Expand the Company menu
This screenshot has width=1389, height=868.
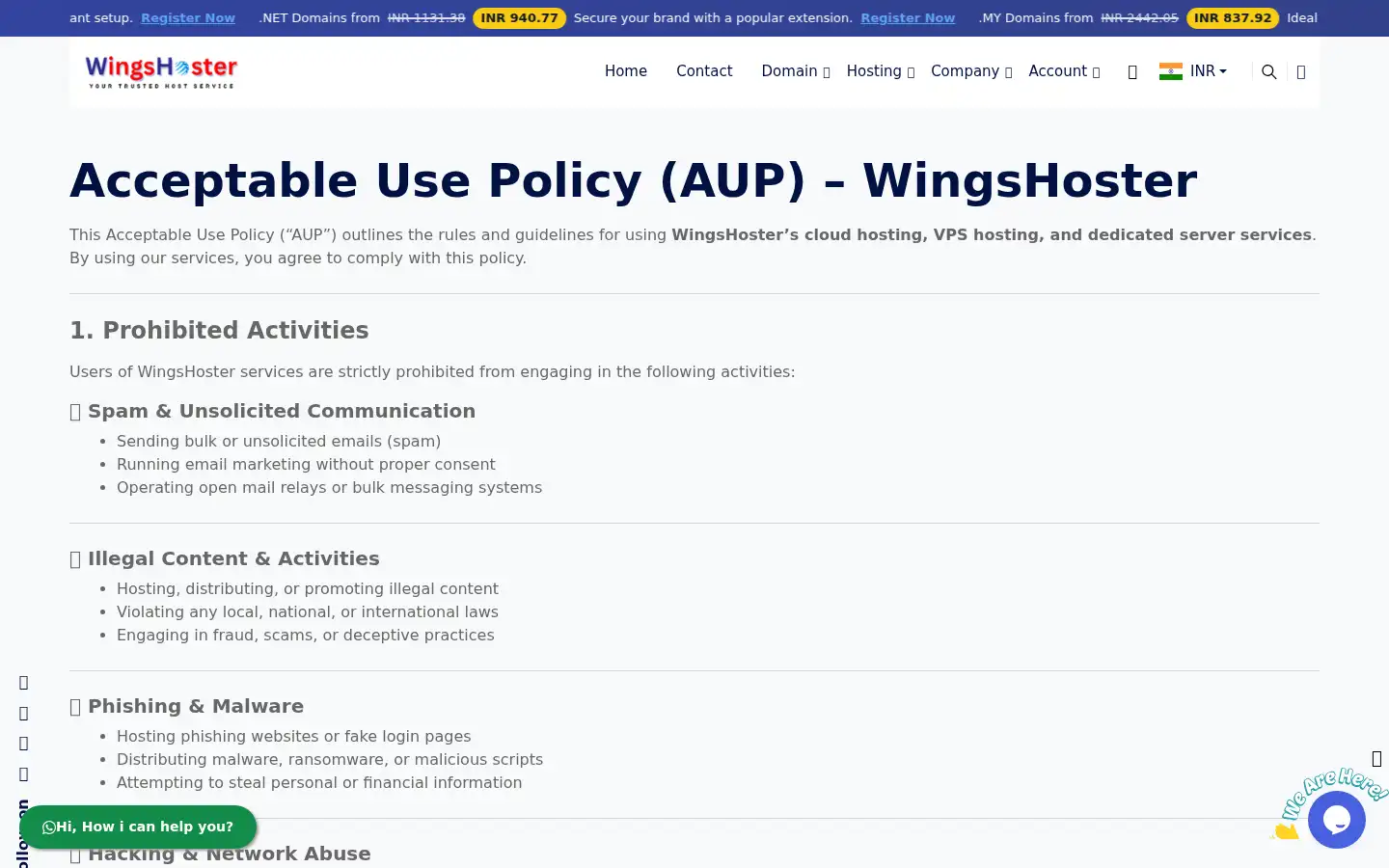pos(971,71)
